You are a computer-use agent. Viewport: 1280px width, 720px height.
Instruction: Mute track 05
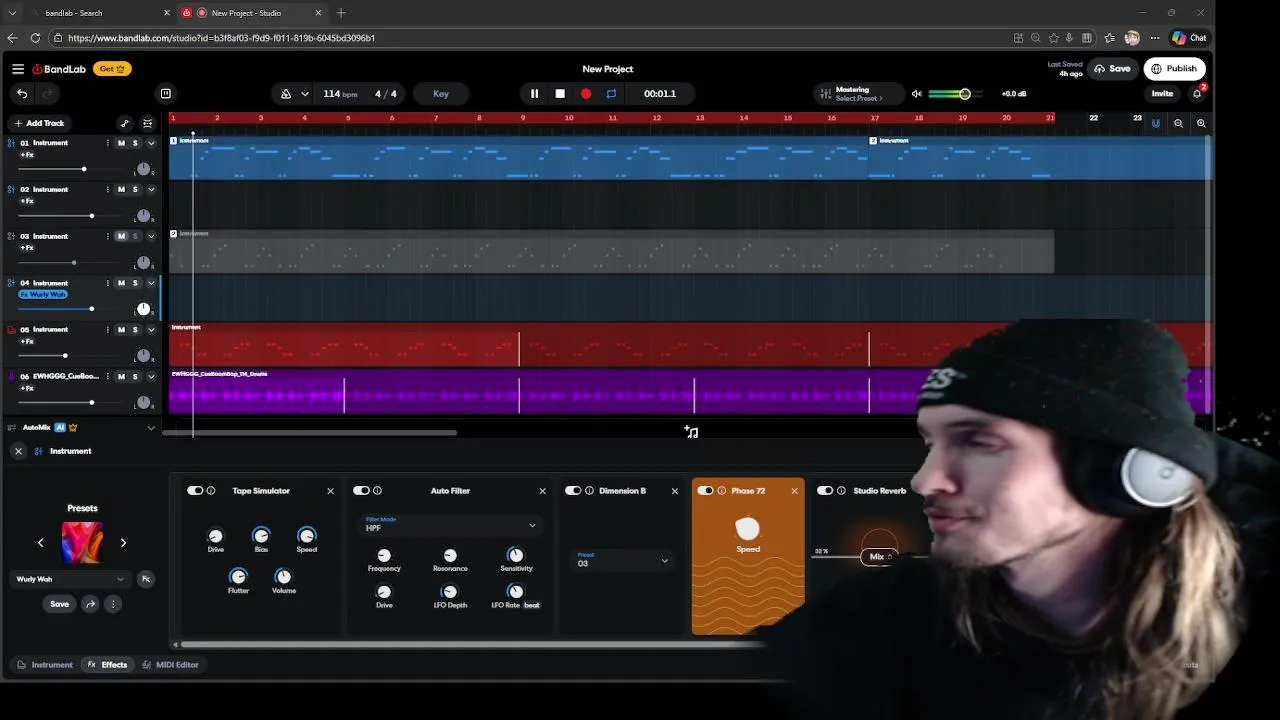[121, 330]
